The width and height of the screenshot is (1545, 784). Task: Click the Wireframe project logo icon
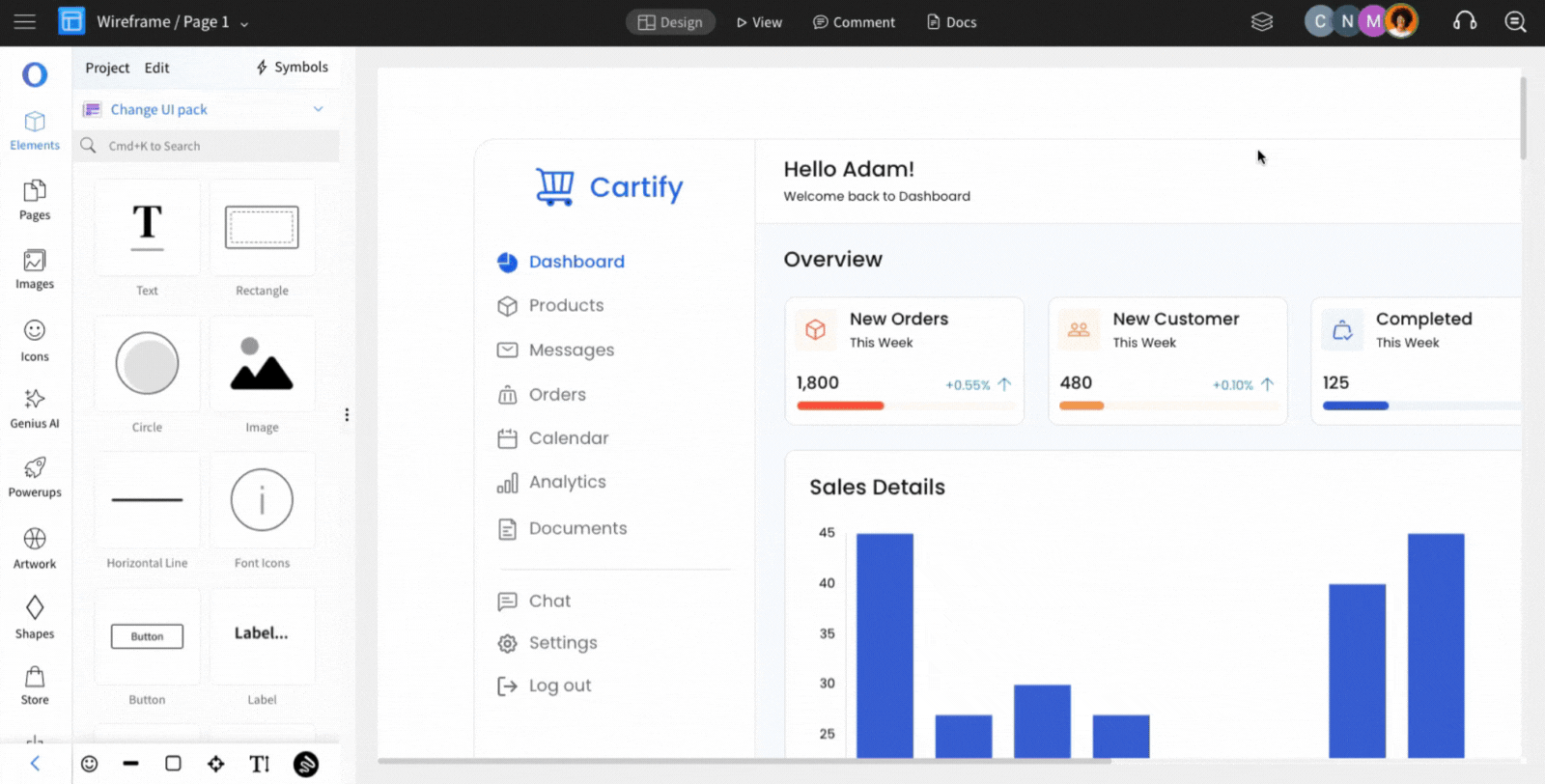click(x=71, y=21)
